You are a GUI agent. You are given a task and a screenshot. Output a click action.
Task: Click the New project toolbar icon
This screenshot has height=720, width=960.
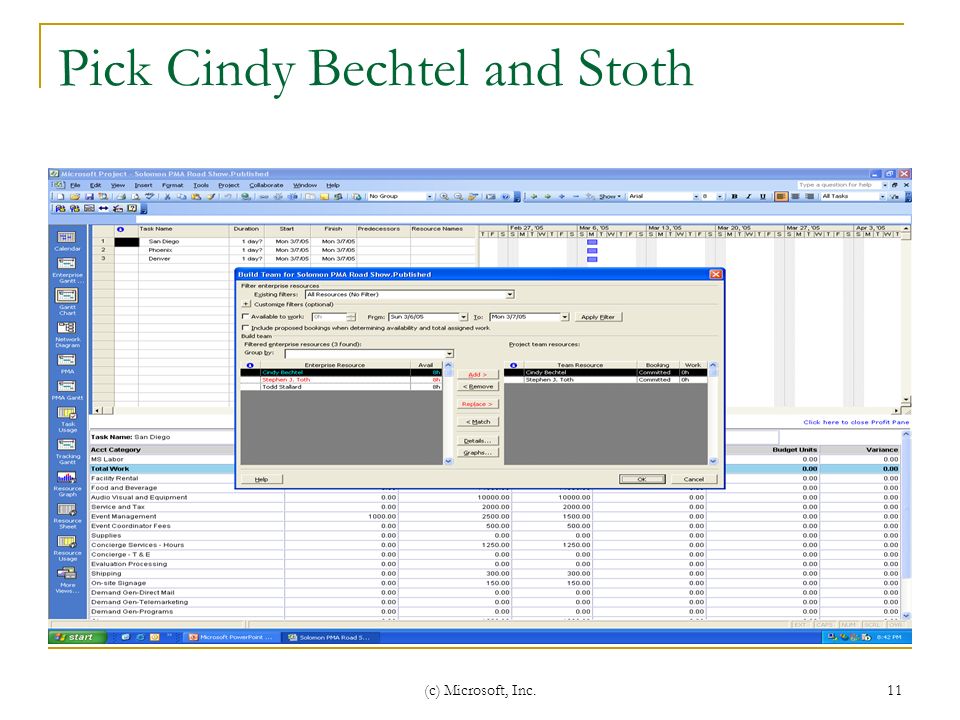pyautogui.click(x=61, y=197)
